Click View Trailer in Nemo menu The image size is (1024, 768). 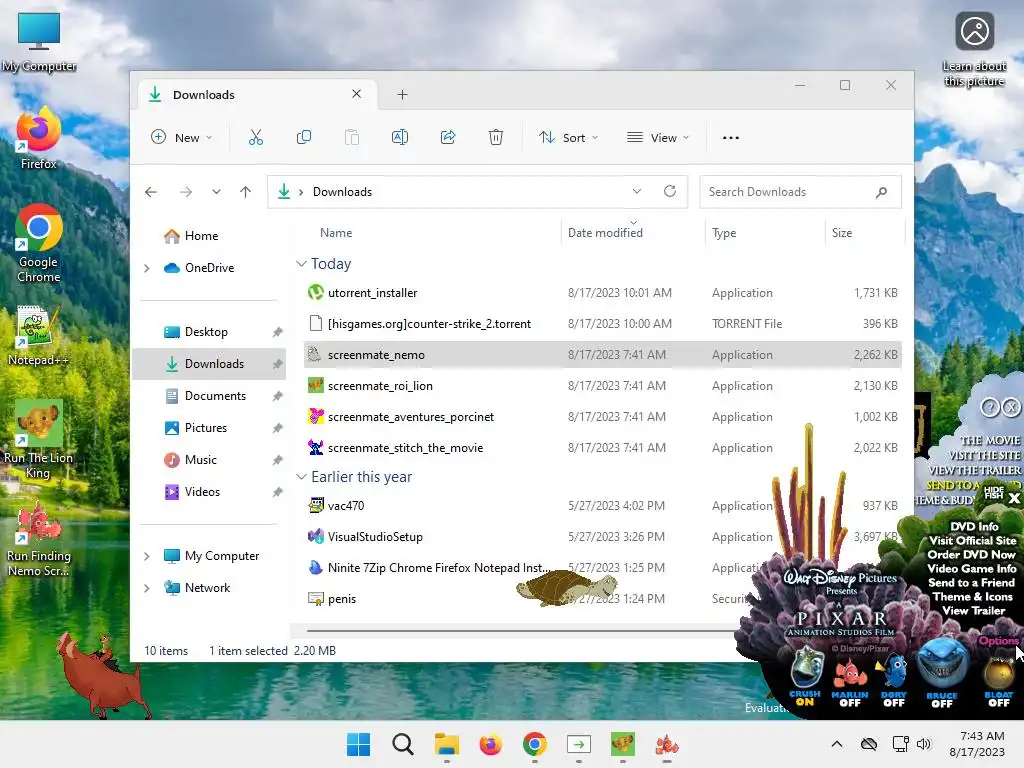pos(973,611)
